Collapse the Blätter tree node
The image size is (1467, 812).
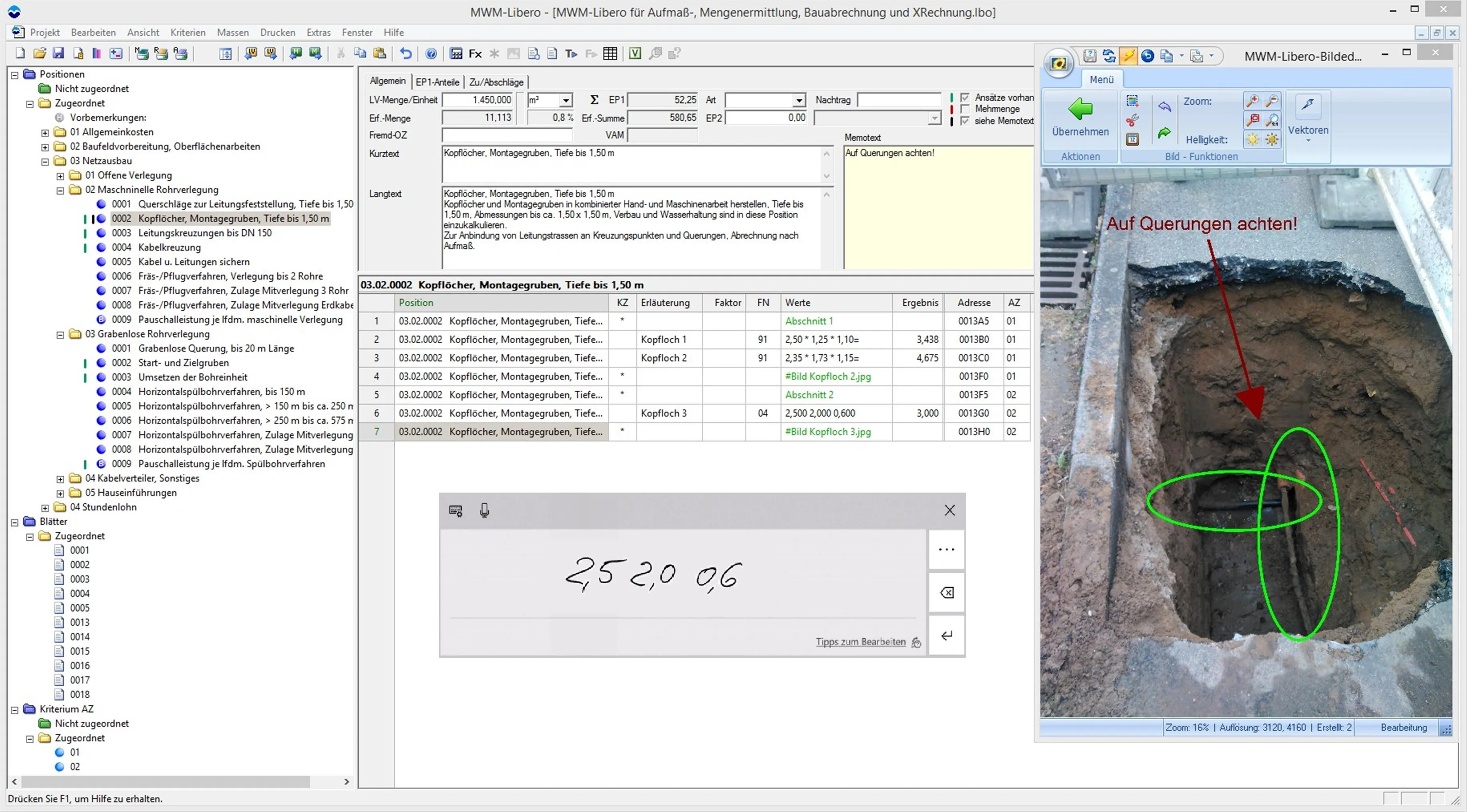point(15,522)
